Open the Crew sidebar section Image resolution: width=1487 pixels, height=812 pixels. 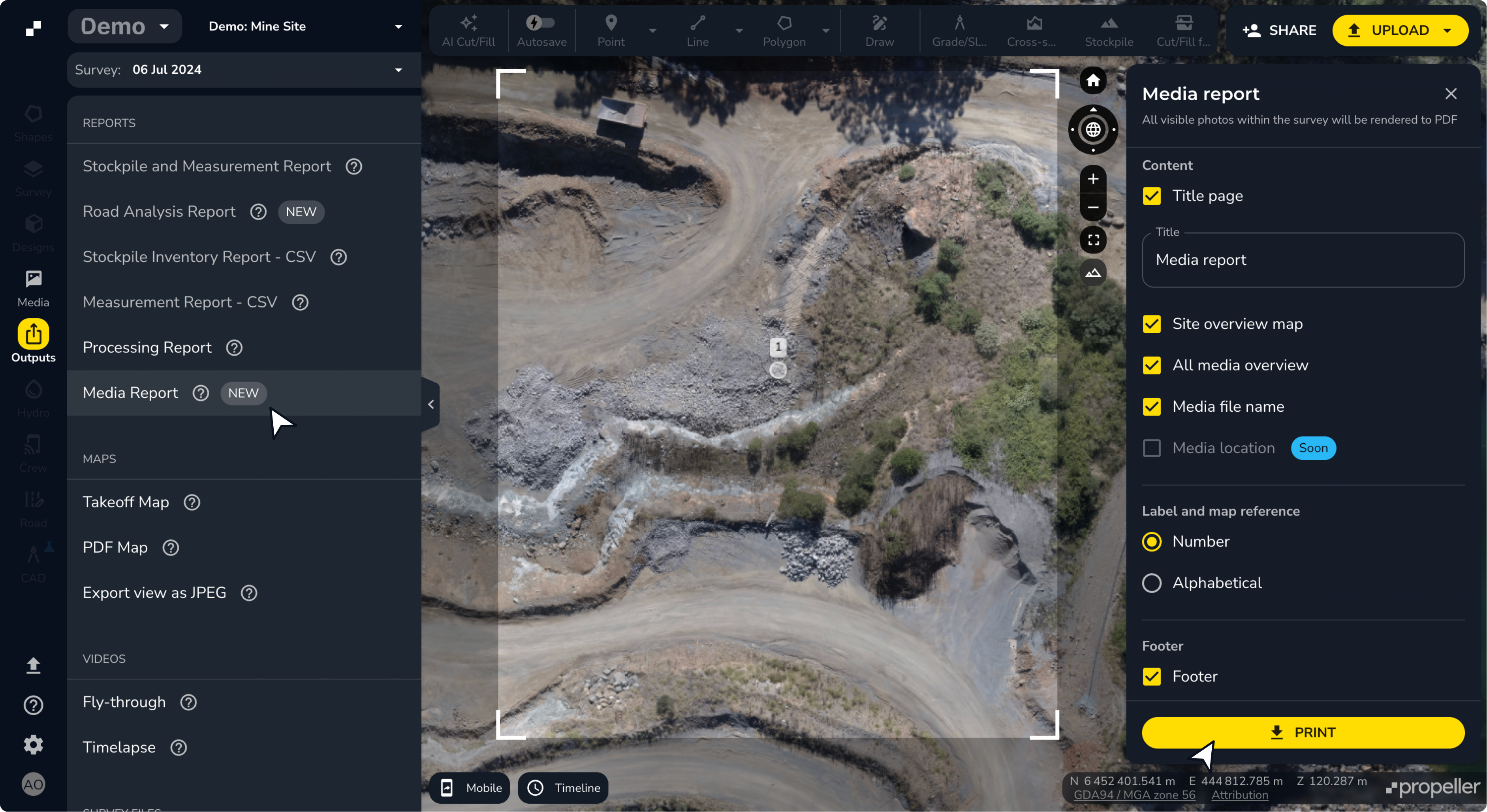click(34, 454)
